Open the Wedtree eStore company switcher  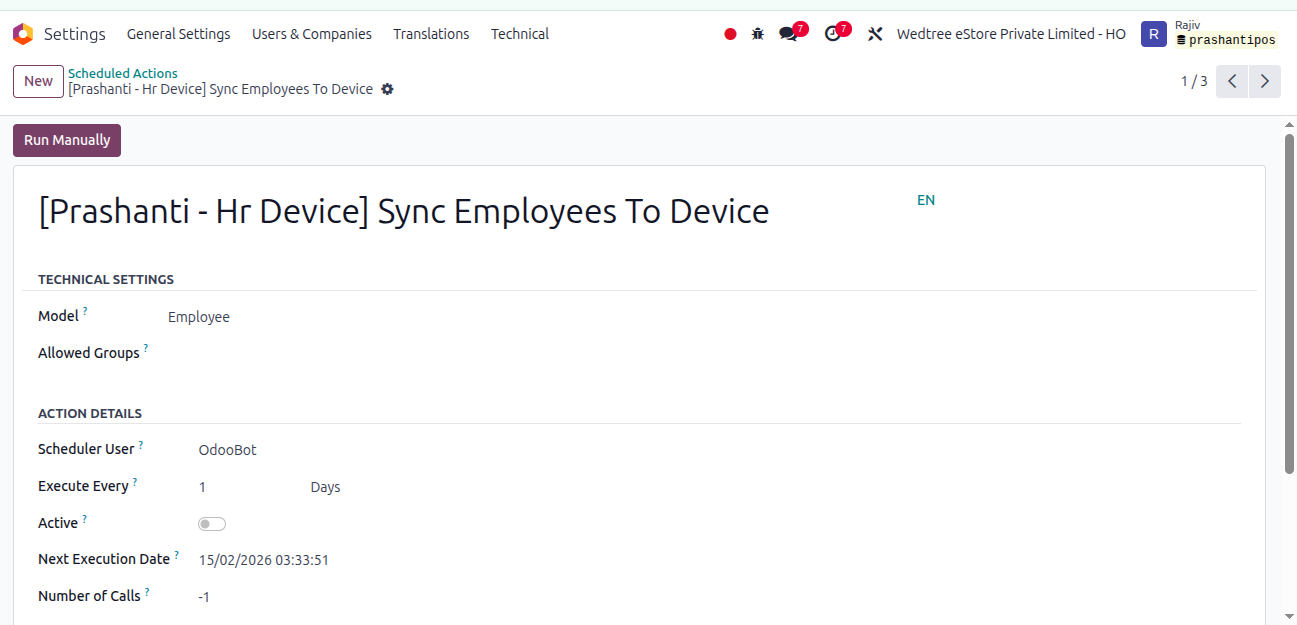(1011, 34)
